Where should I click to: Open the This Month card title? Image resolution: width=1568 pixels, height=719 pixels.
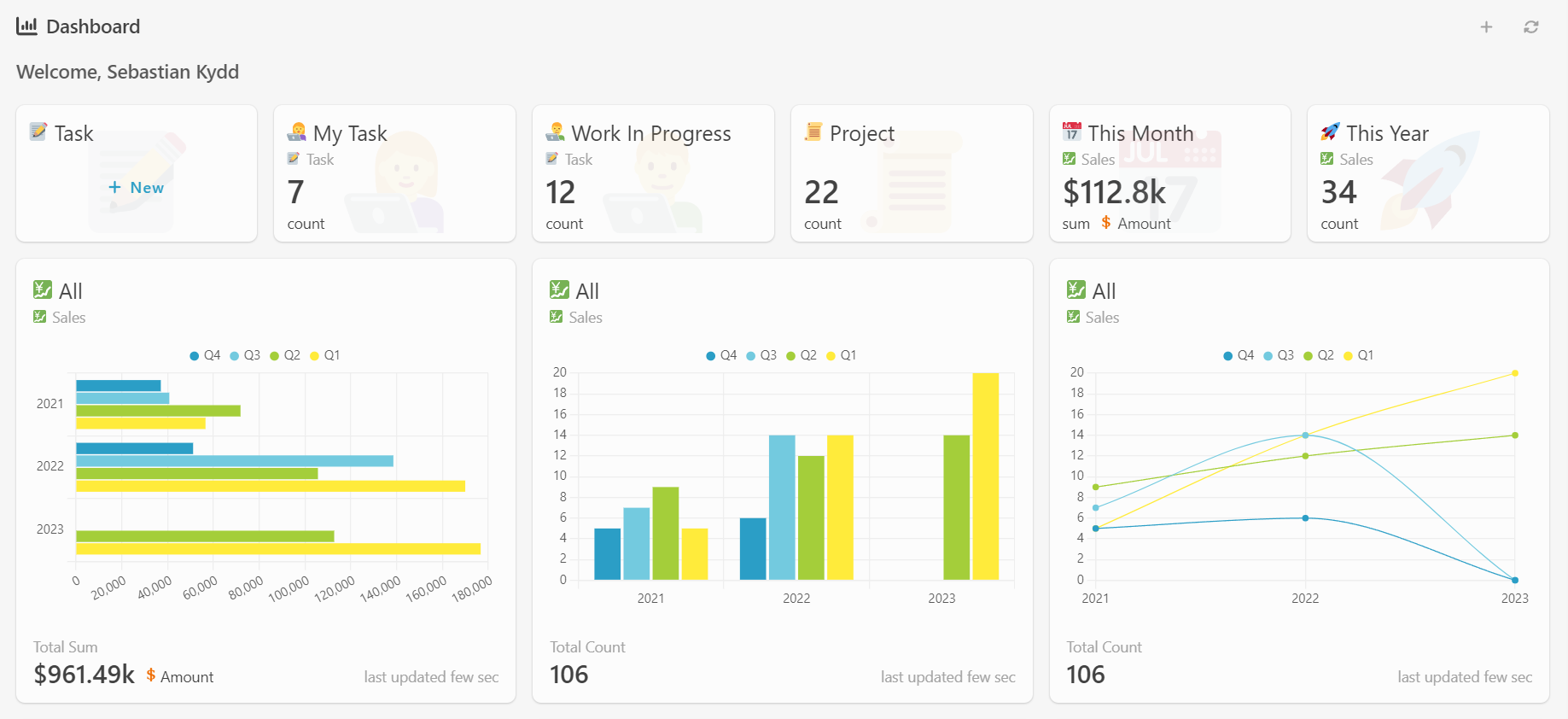point(1140,133)
